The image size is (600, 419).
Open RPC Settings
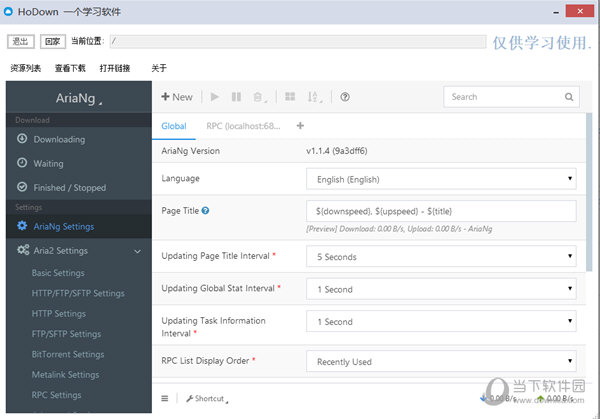[x=56, y=395]
